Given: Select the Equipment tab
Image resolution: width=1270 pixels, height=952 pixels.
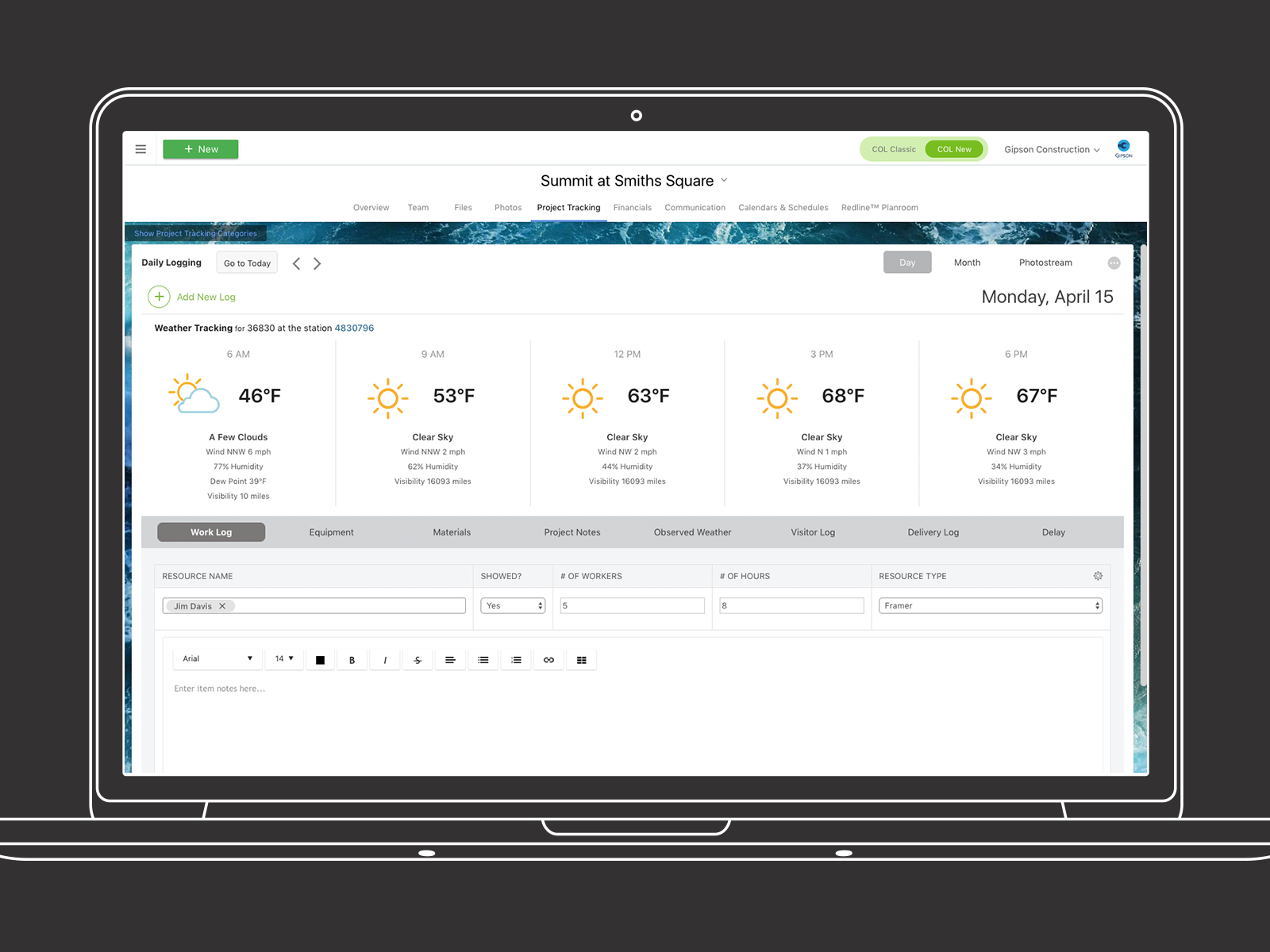Looking at the screenshot, I should pyautogui.click(x=331, y=532).
